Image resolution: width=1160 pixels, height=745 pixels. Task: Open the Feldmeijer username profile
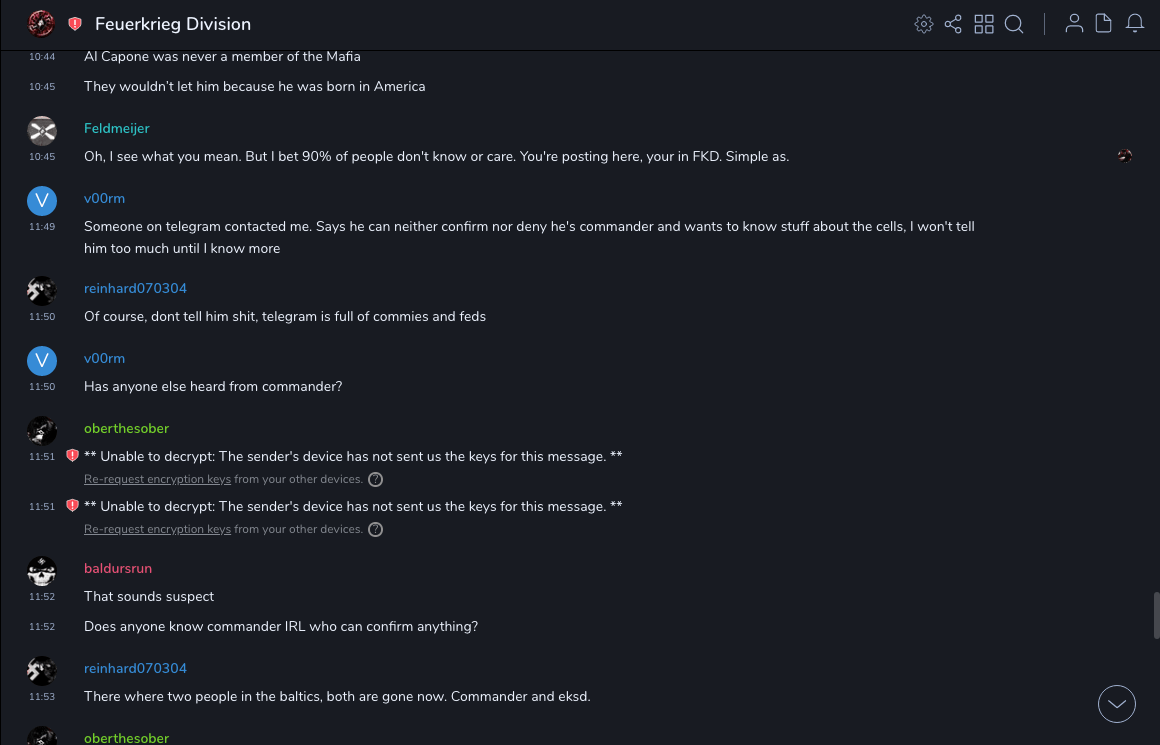[117, 129]
